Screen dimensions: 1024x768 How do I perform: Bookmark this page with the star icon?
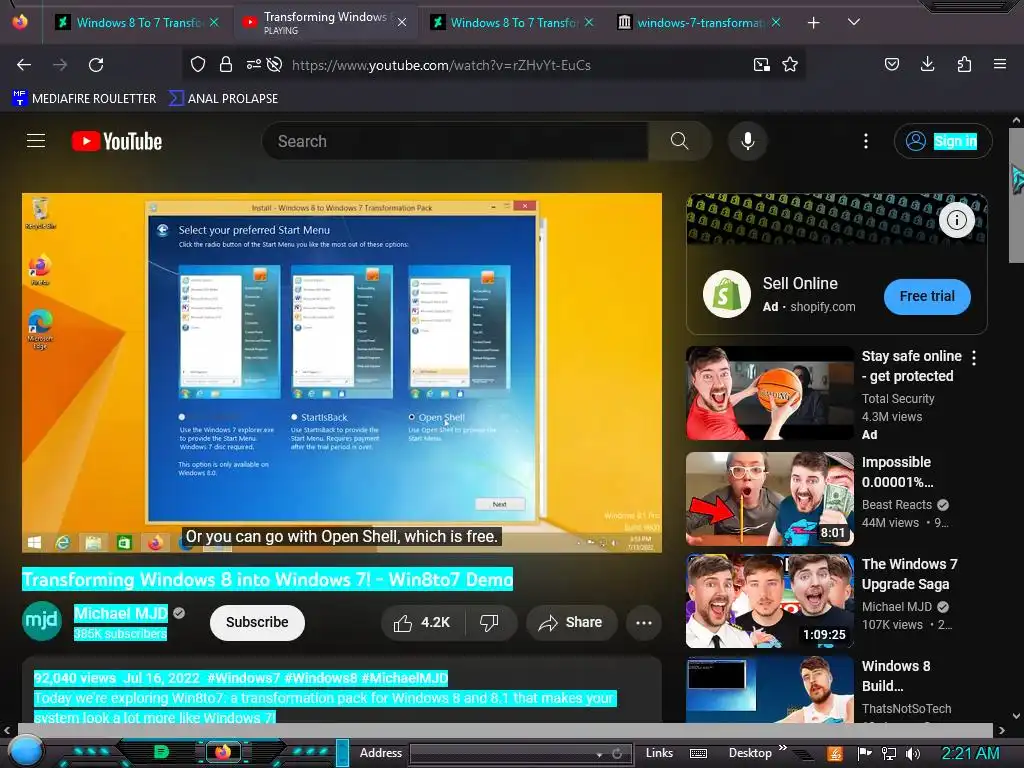[790, 64]
